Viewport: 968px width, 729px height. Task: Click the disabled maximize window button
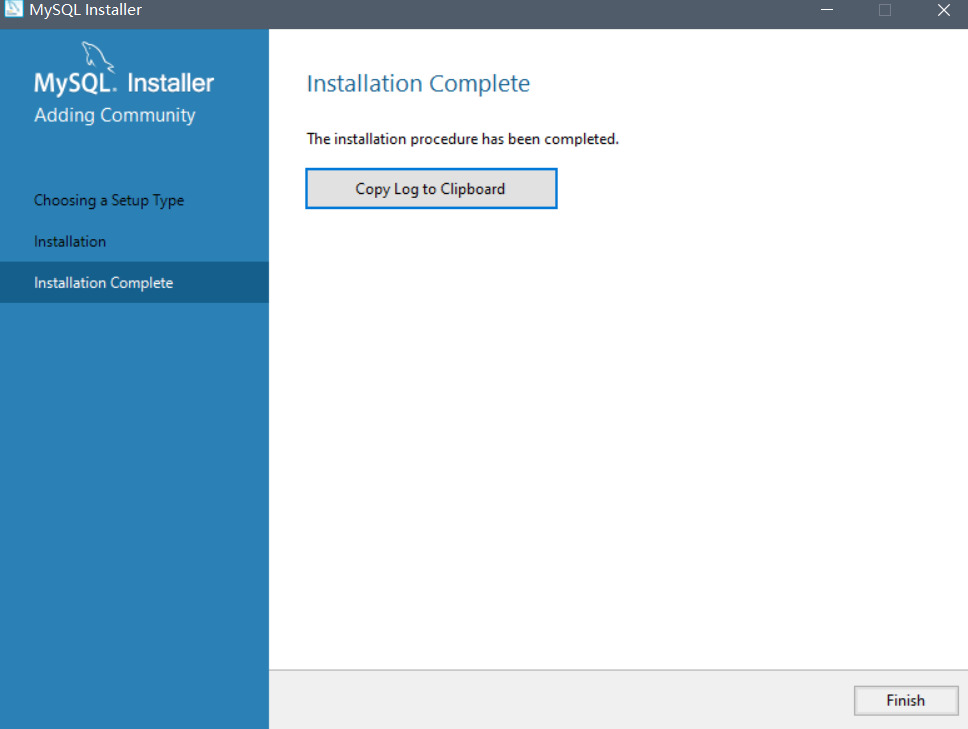(x=885, y=10)
